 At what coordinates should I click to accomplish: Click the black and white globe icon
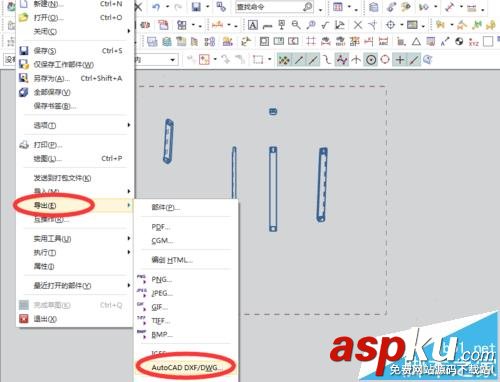coord(459,41)
